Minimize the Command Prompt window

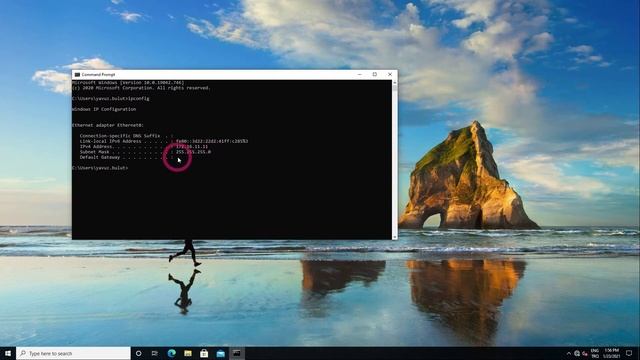[x=359, y=75]
